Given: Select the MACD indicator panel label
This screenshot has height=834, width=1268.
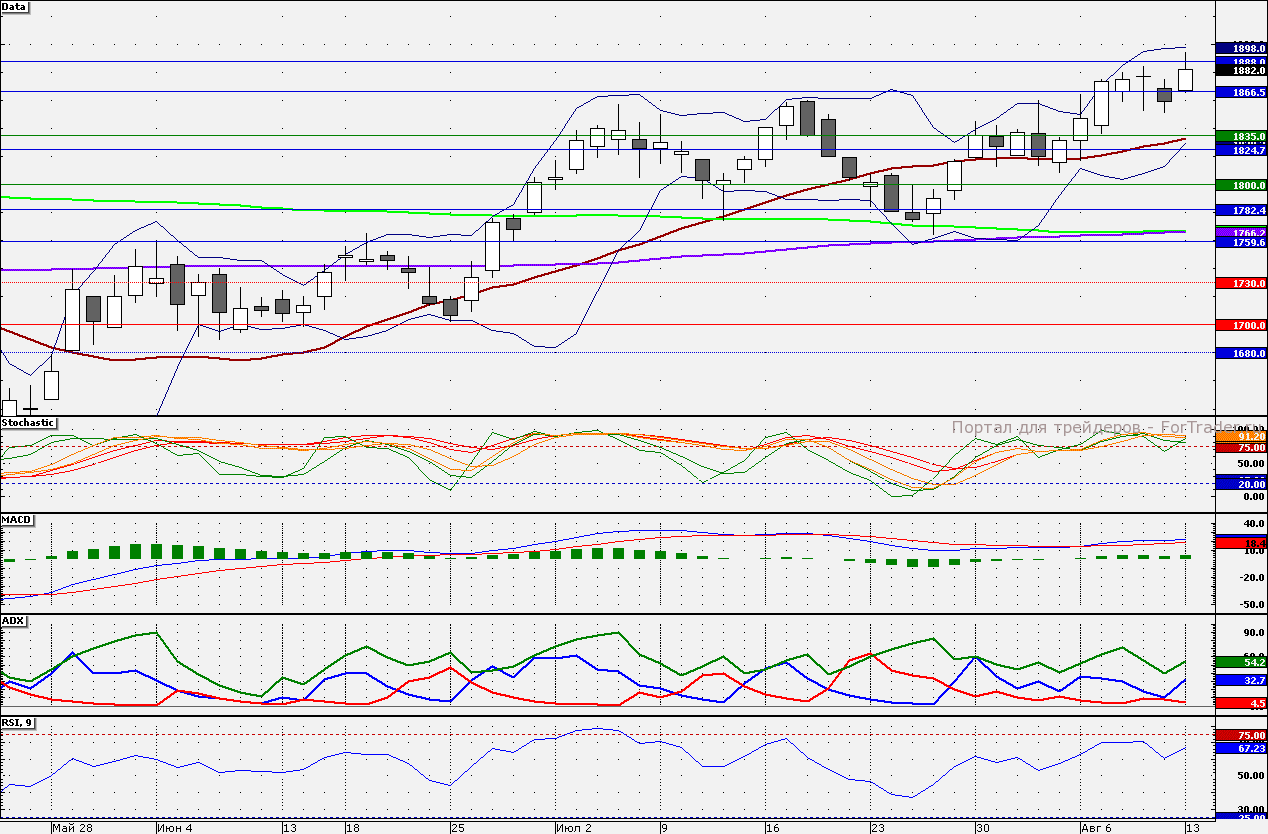Looking at the screenshot, I should (17, 520).
